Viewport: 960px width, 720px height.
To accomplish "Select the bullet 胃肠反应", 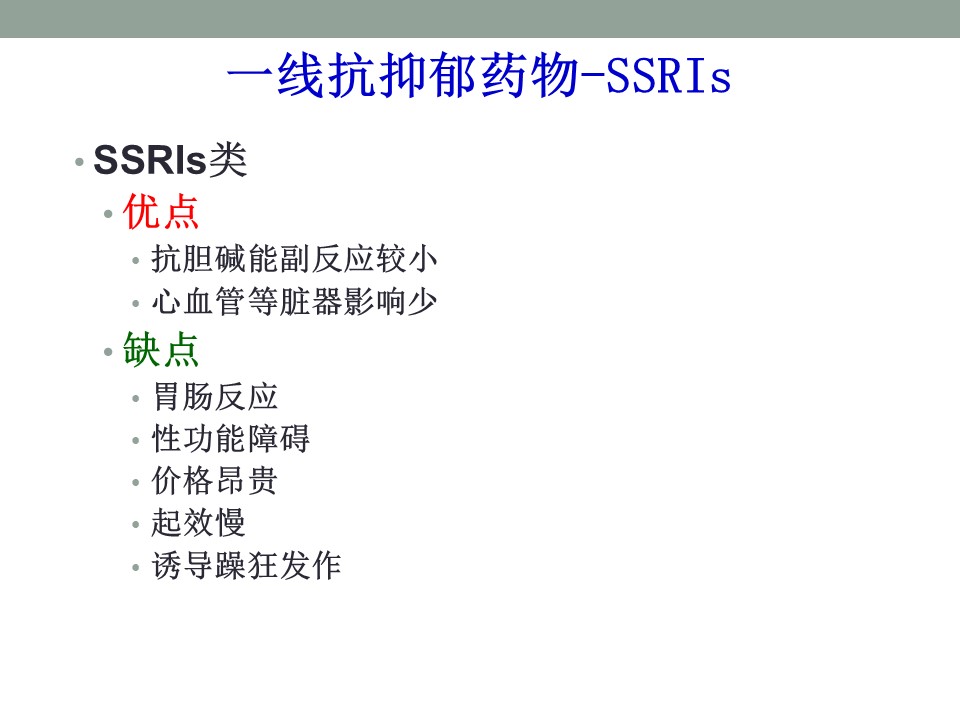I will tap(215, 396).
